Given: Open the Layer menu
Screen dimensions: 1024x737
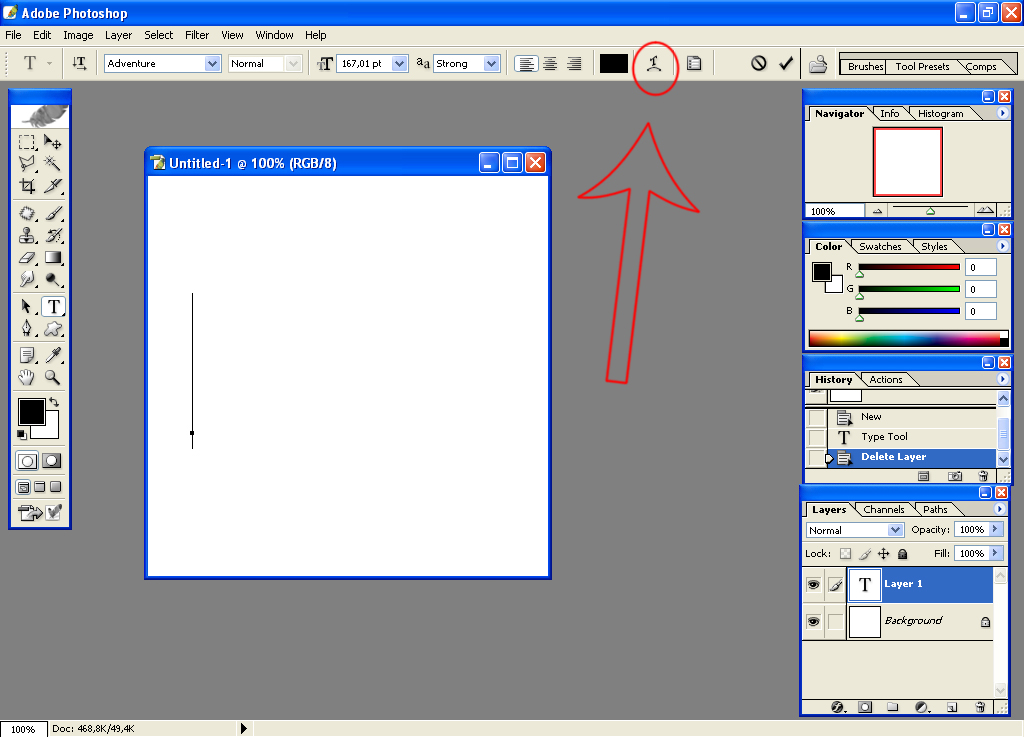Looking at the screenshot, I should click(x=118, y=35).
